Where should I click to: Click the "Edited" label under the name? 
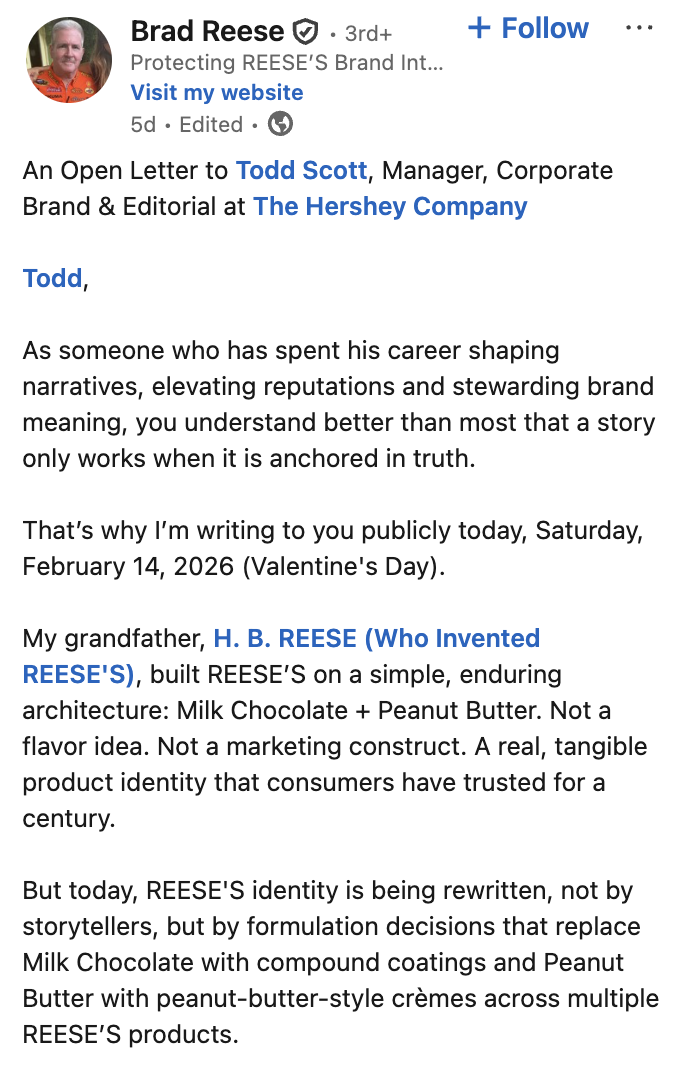click(211, 124)
